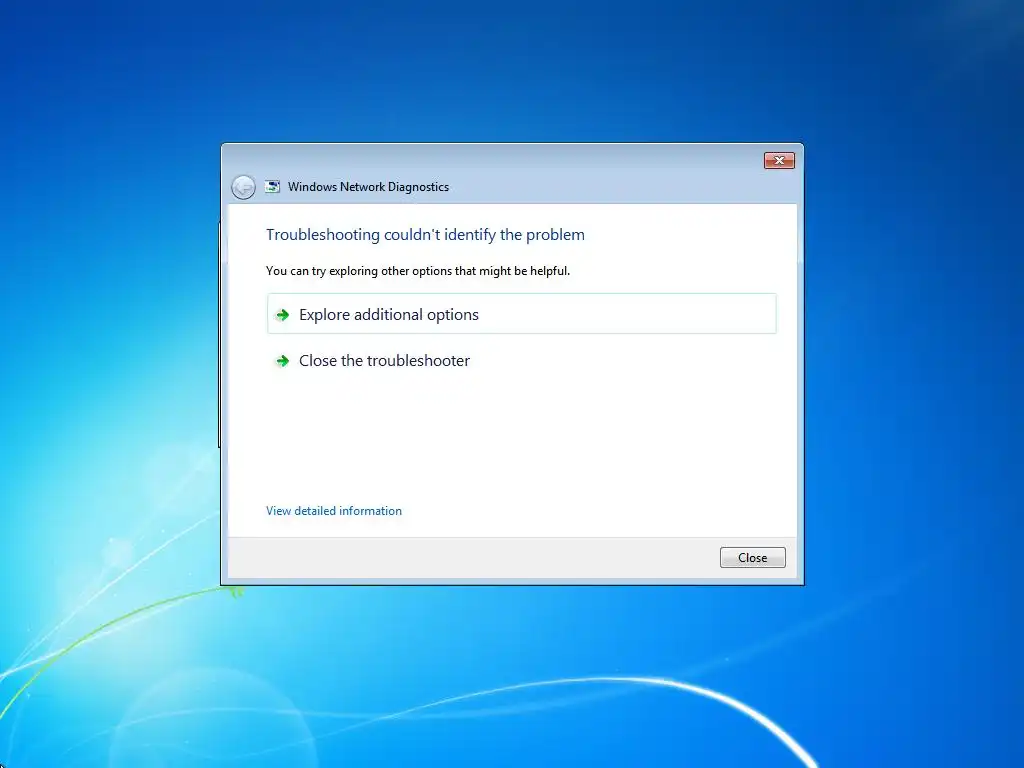Click the Close button at the bottom right
1024x768 pixels.
tap(752, 558)
